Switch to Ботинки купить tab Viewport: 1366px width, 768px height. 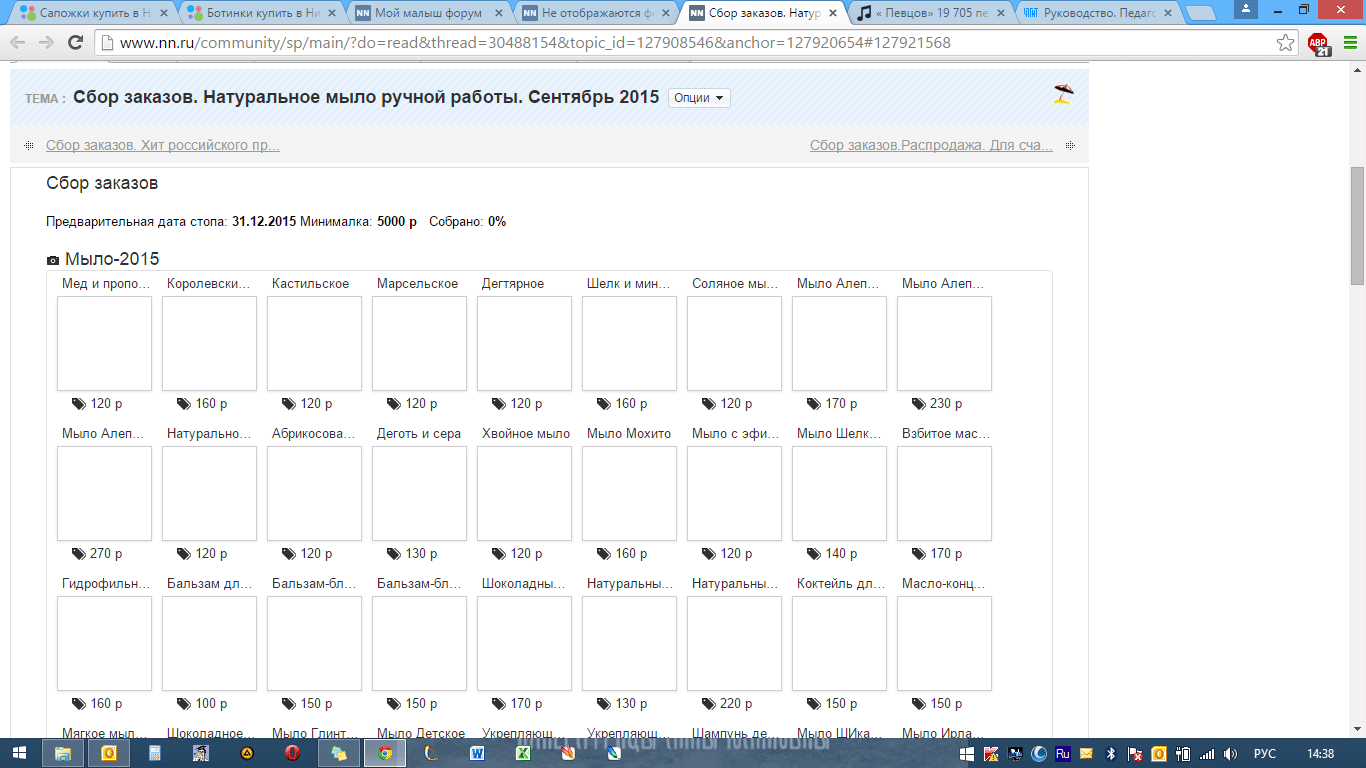click(x=260, y=14)
